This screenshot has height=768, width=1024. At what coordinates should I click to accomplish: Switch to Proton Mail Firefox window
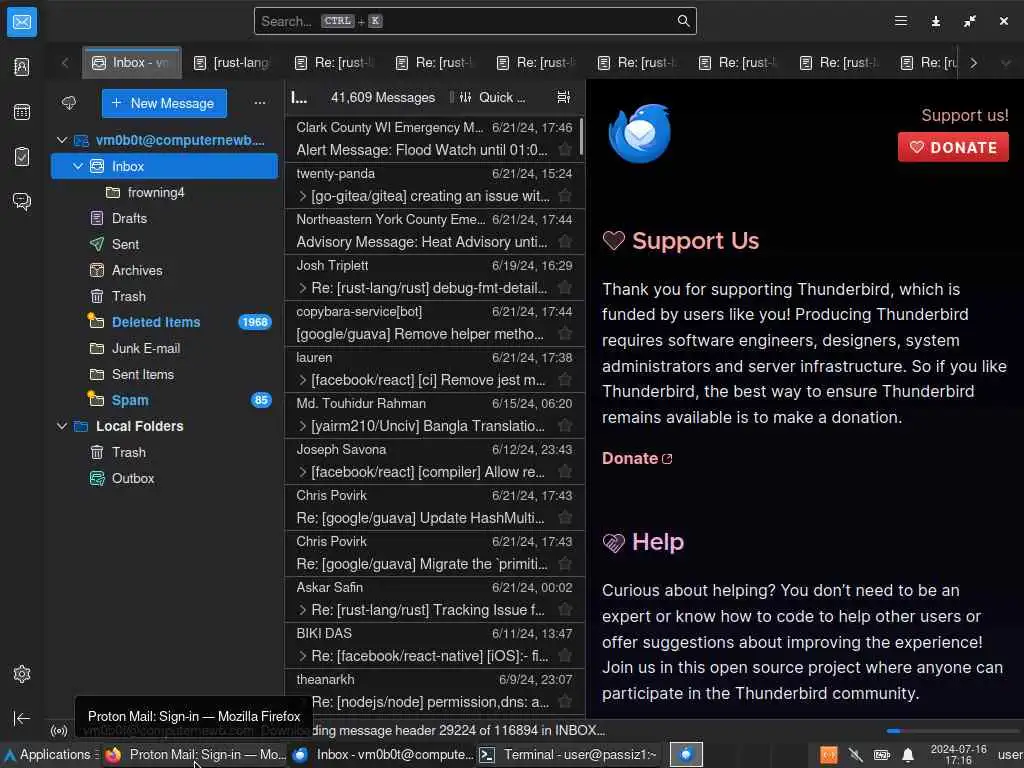[195, 755]
